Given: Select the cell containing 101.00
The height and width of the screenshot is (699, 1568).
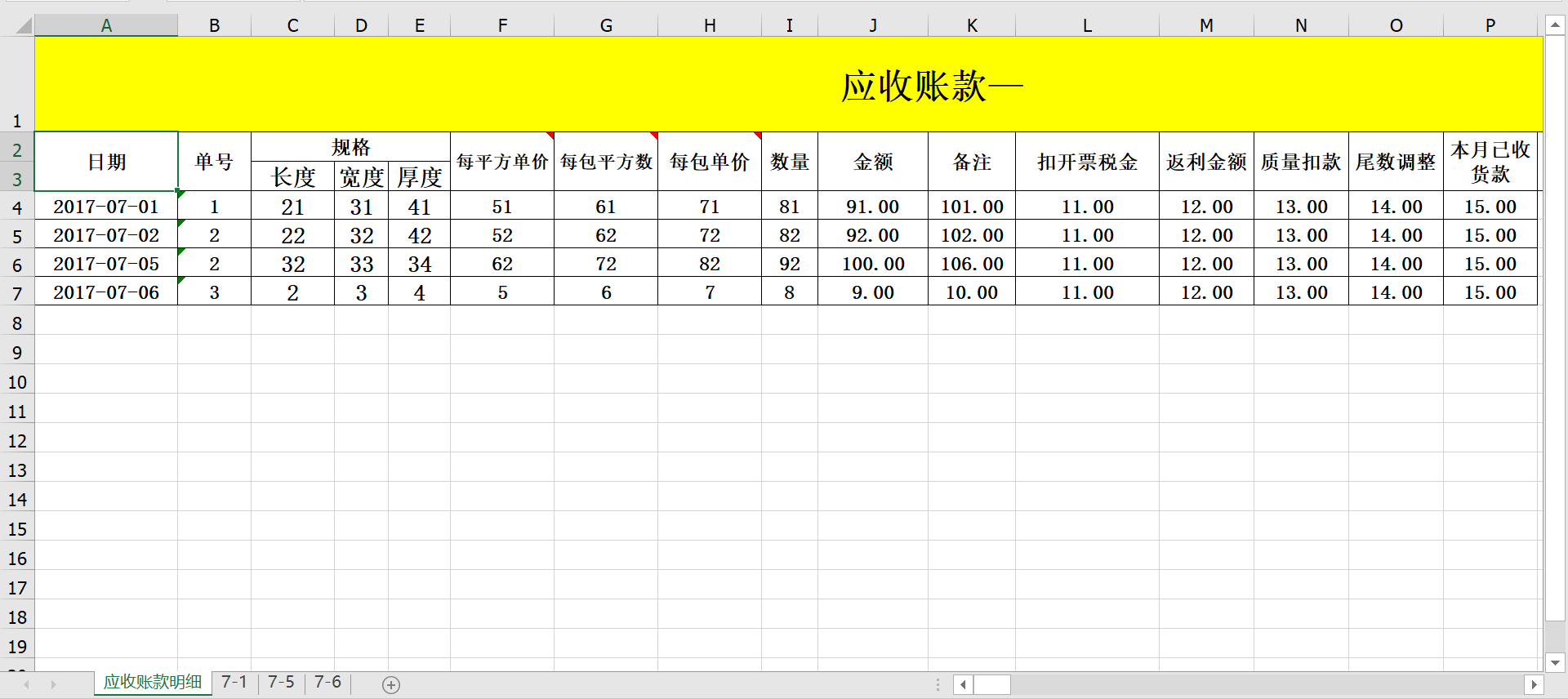Looking at the screenshot, I should [x=972, y=206].
